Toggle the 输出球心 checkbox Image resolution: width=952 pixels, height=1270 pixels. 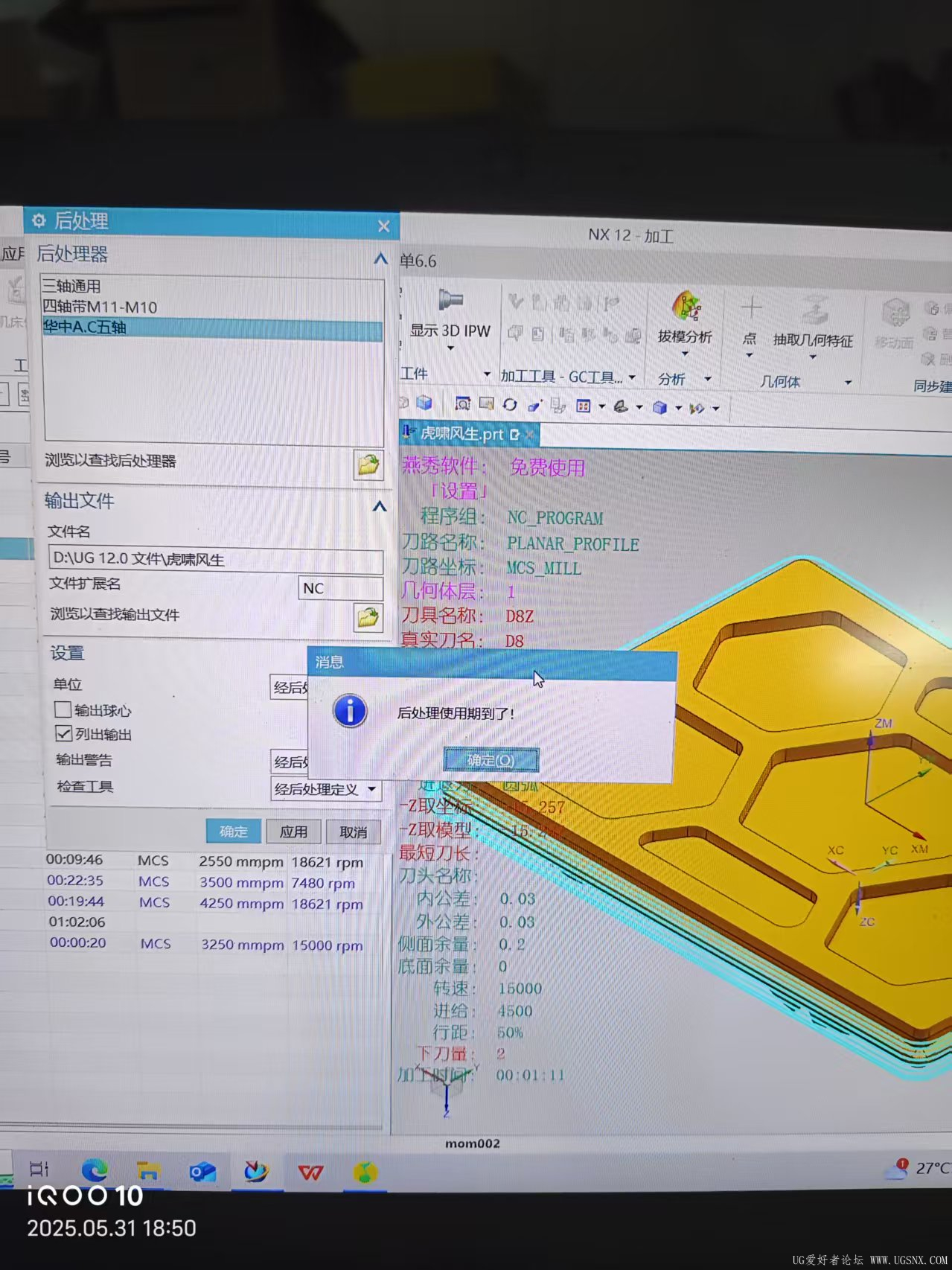(x=63, y=709)
